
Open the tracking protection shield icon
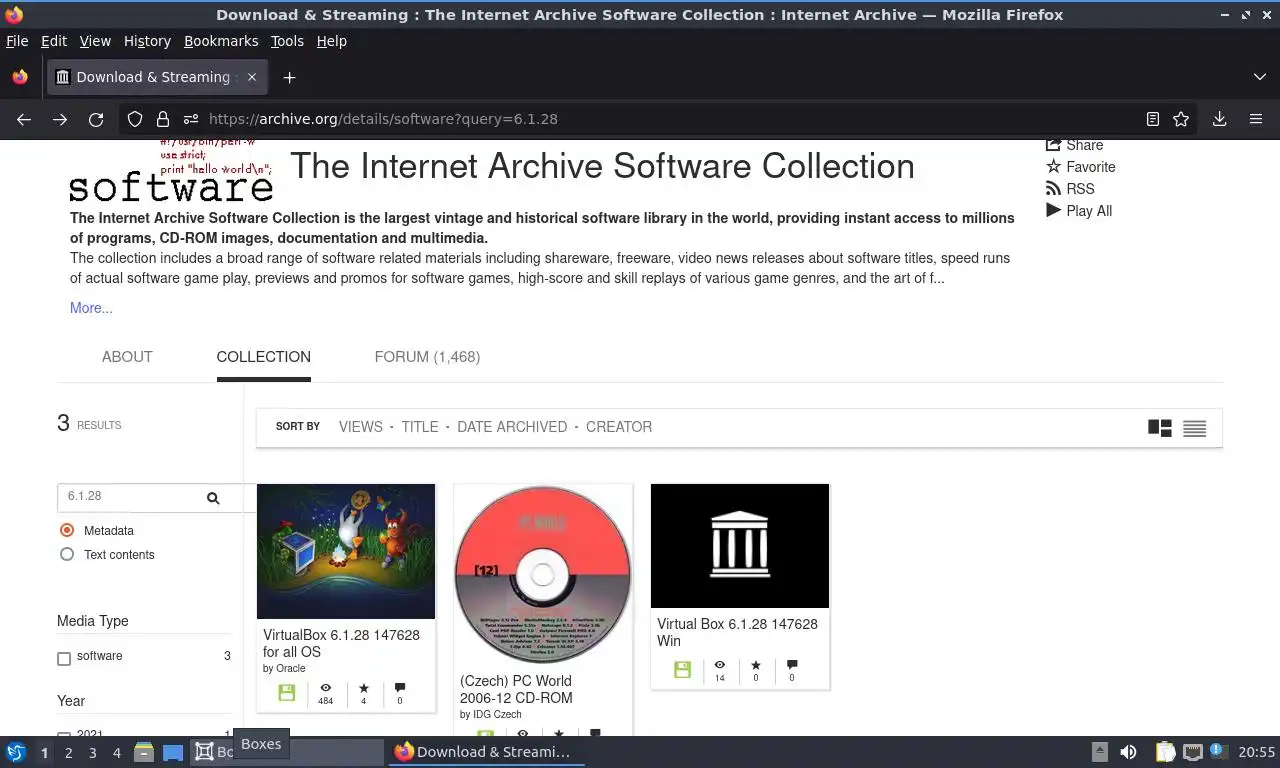[135, 119]
